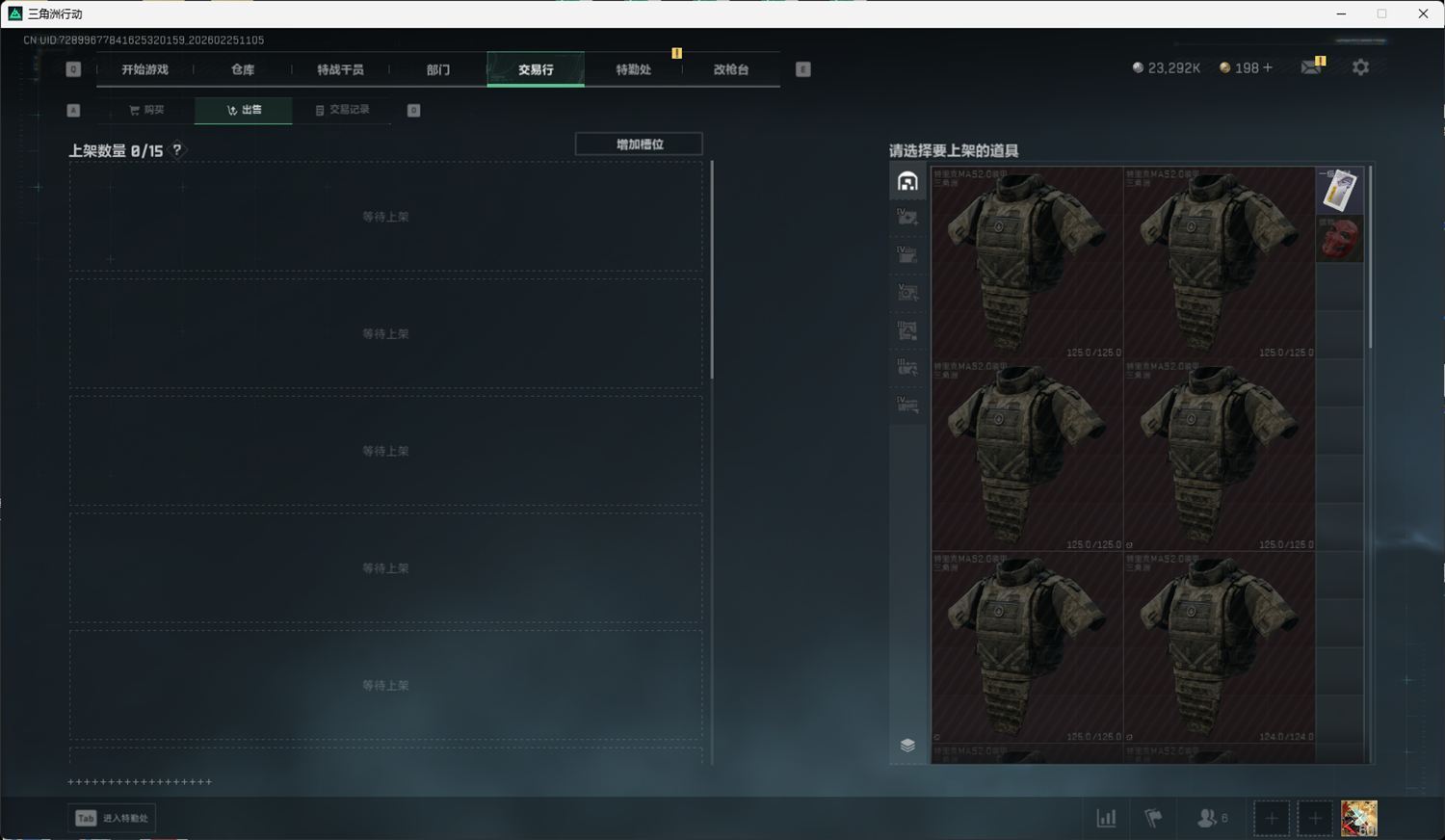Select the main stash icon in sidebar
Viewport: 1445px width, 840px height.
click(907, 181)
